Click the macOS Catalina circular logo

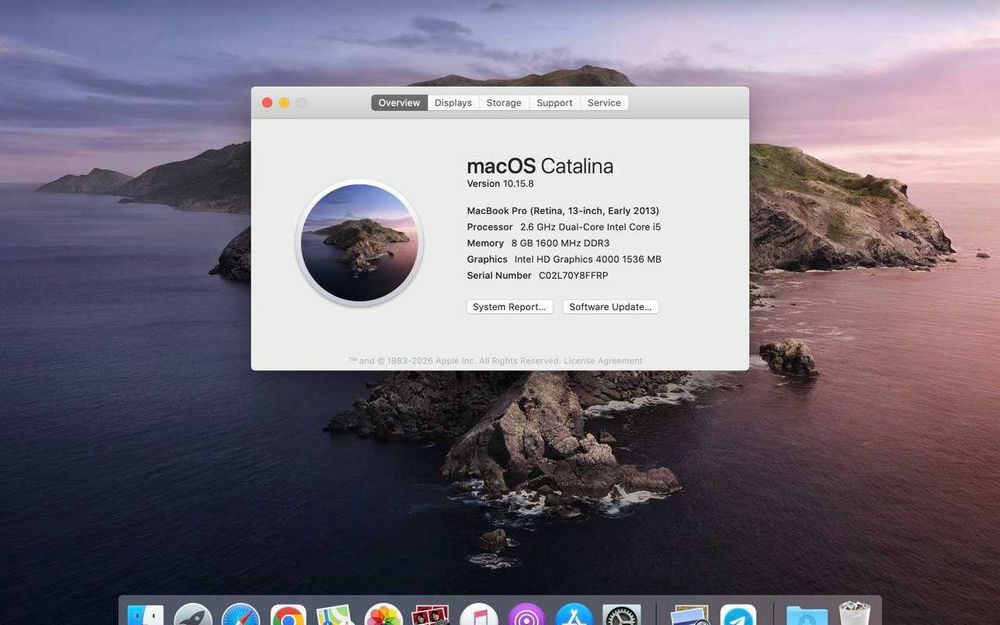(x=360, y=242)
